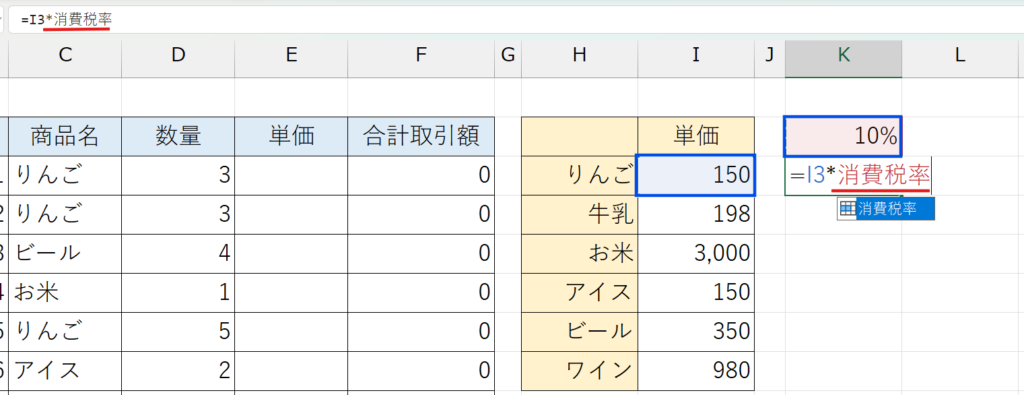The image size is (1024, 395).
Task: Click the empty 単価 cell in the お米 row
Action: pyautogui.click(x=291, y=293)
